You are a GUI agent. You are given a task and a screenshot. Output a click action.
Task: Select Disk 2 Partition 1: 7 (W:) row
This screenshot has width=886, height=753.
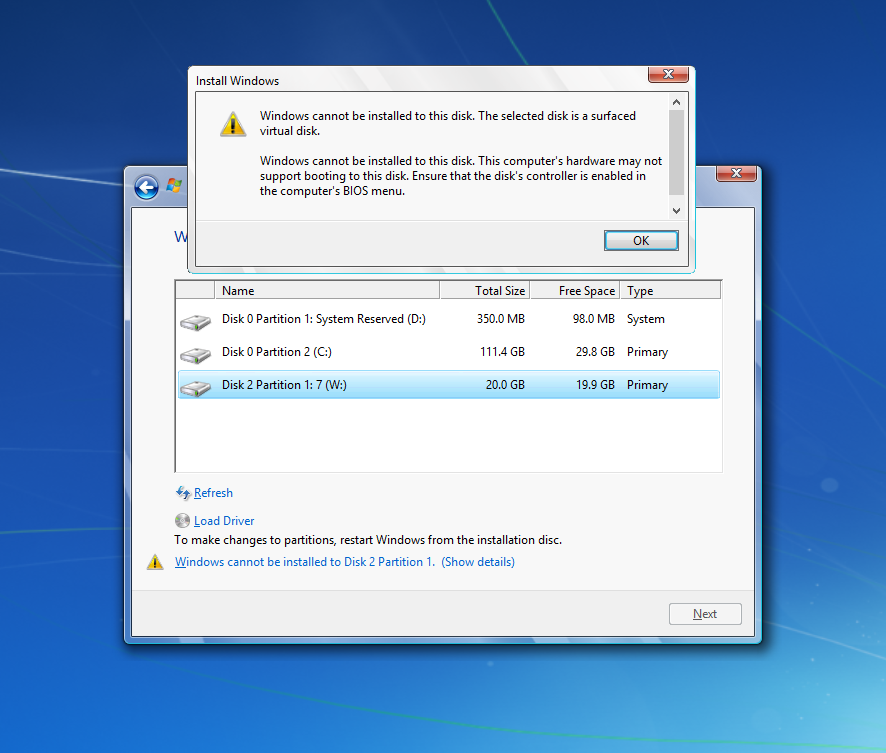(x=449, y=385)
